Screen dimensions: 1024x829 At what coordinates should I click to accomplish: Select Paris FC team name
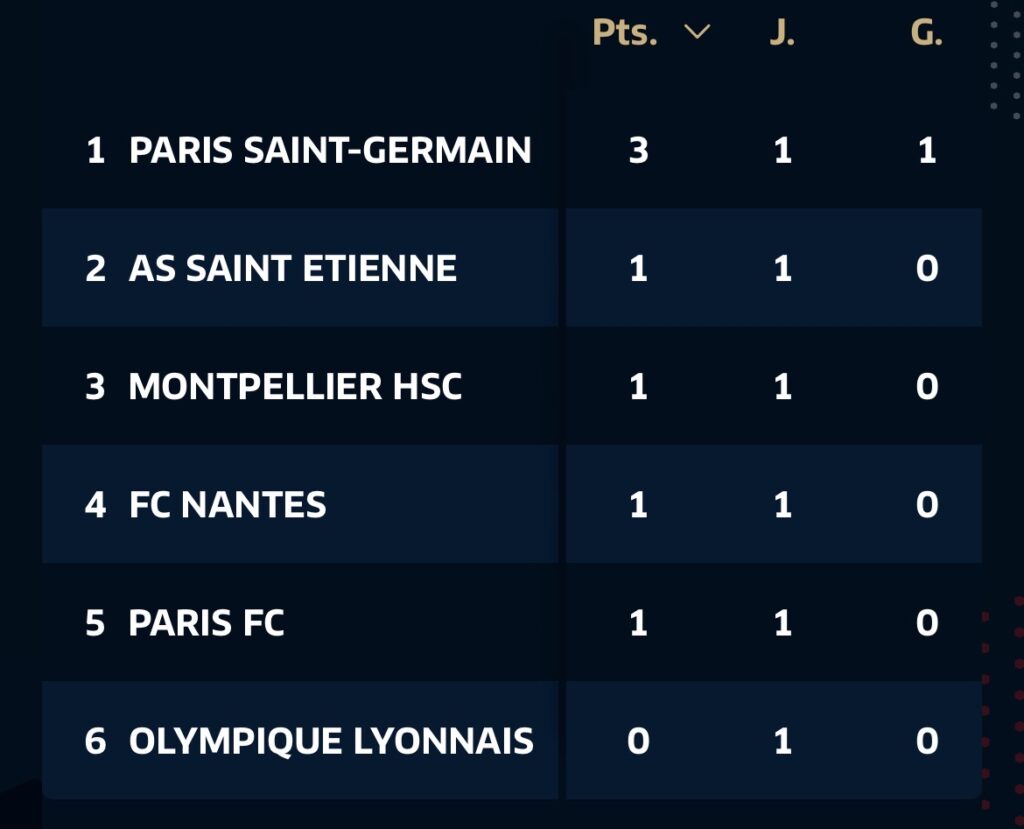coord(207,623)
